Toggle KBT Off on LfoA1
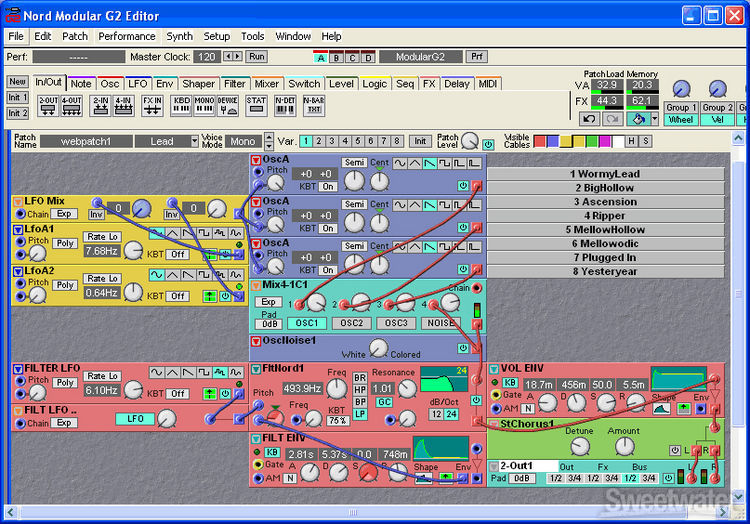750x524 pixels. point(178,254)
